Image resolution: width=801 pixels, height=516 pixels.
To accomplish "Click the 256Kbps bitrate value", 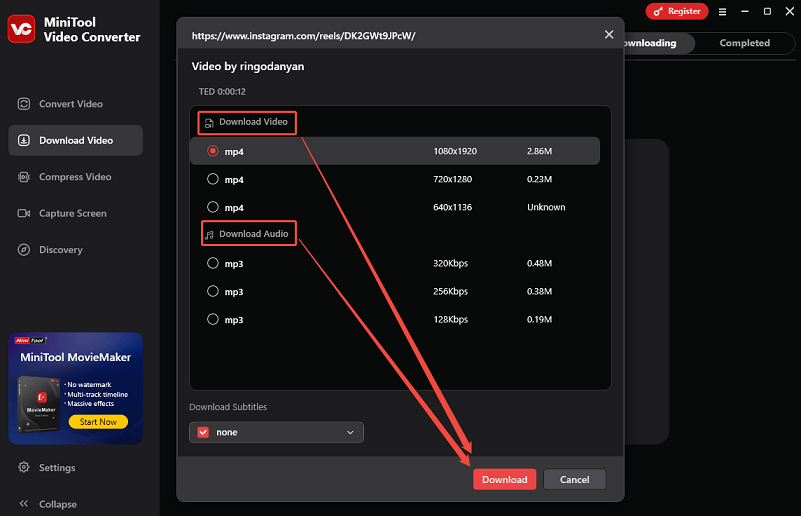I will pyautogui.click(x=451, y=291).
